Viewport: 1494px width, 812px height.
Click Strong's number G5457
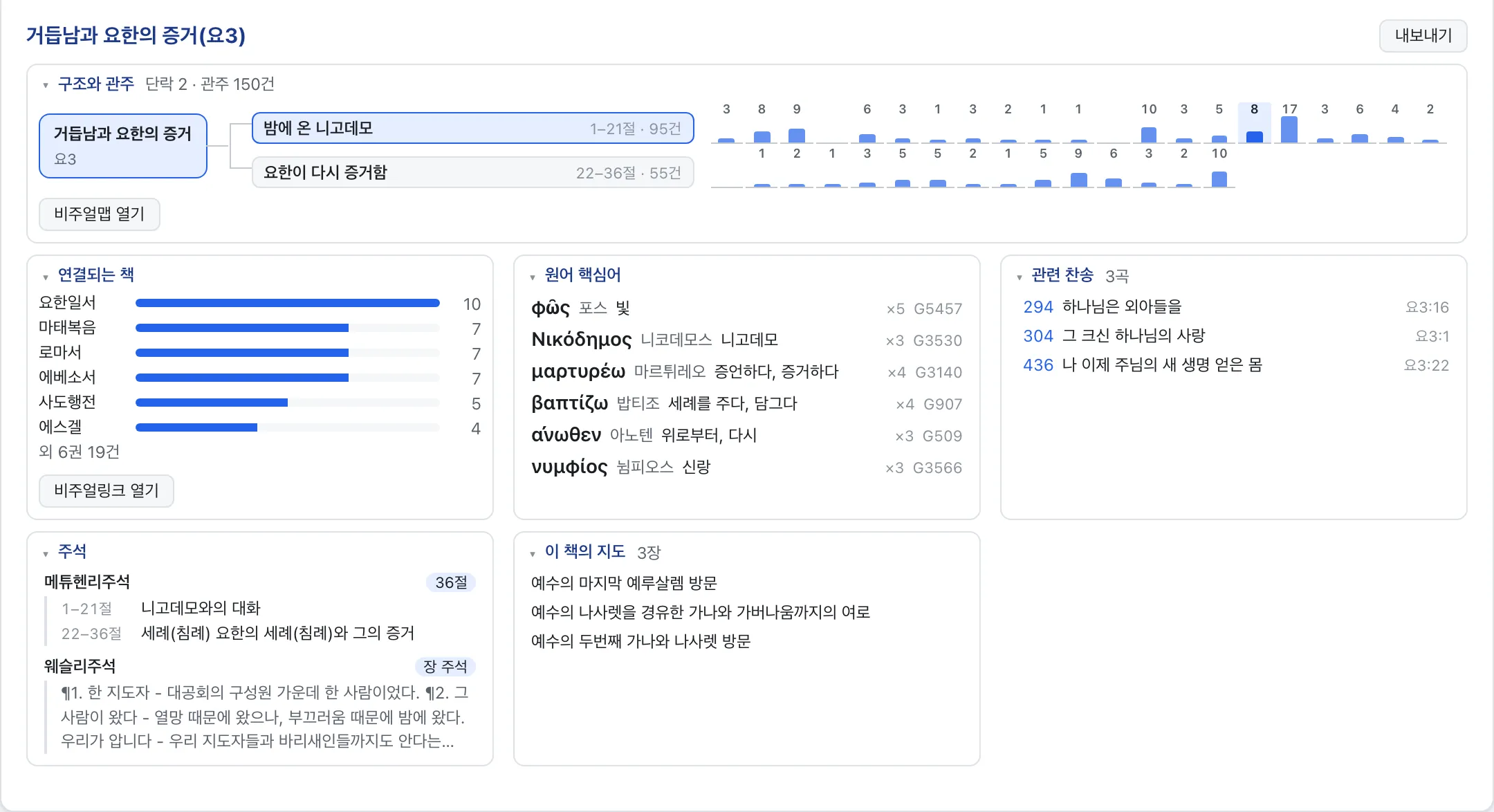pos(938,308)
